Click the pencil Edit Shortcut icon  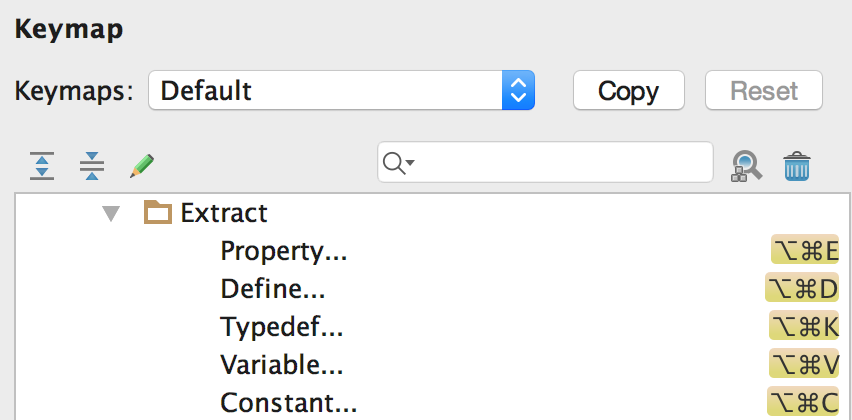tap(142, 165)
